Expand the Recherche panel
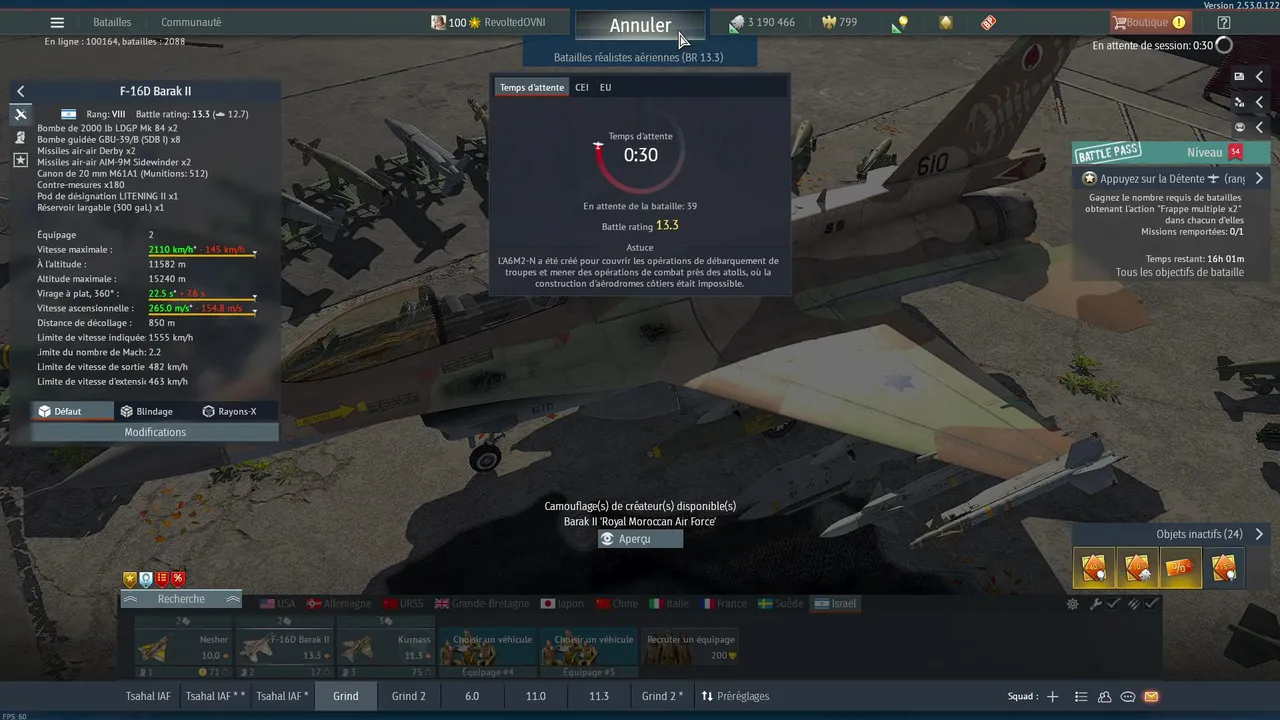 tap(181, 599)
